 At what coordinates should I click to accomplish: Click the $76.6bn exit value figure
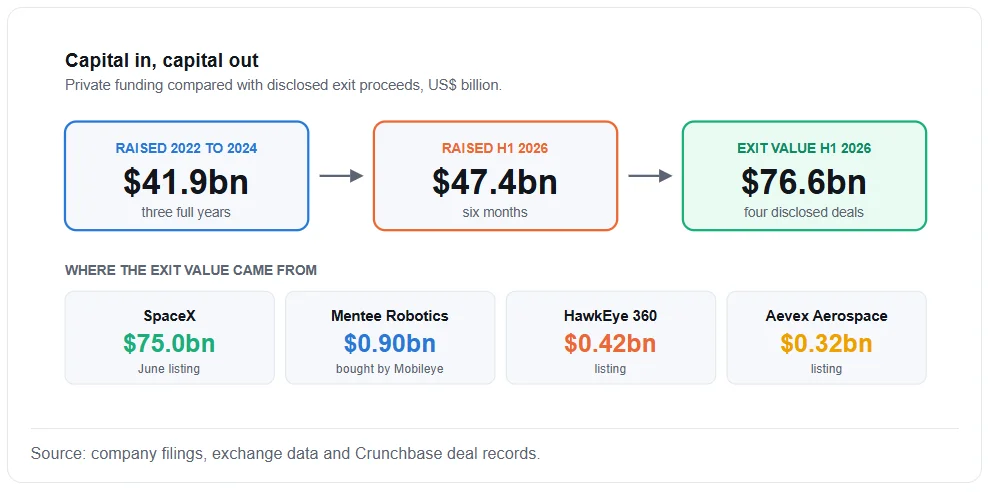tap(804, 181)
